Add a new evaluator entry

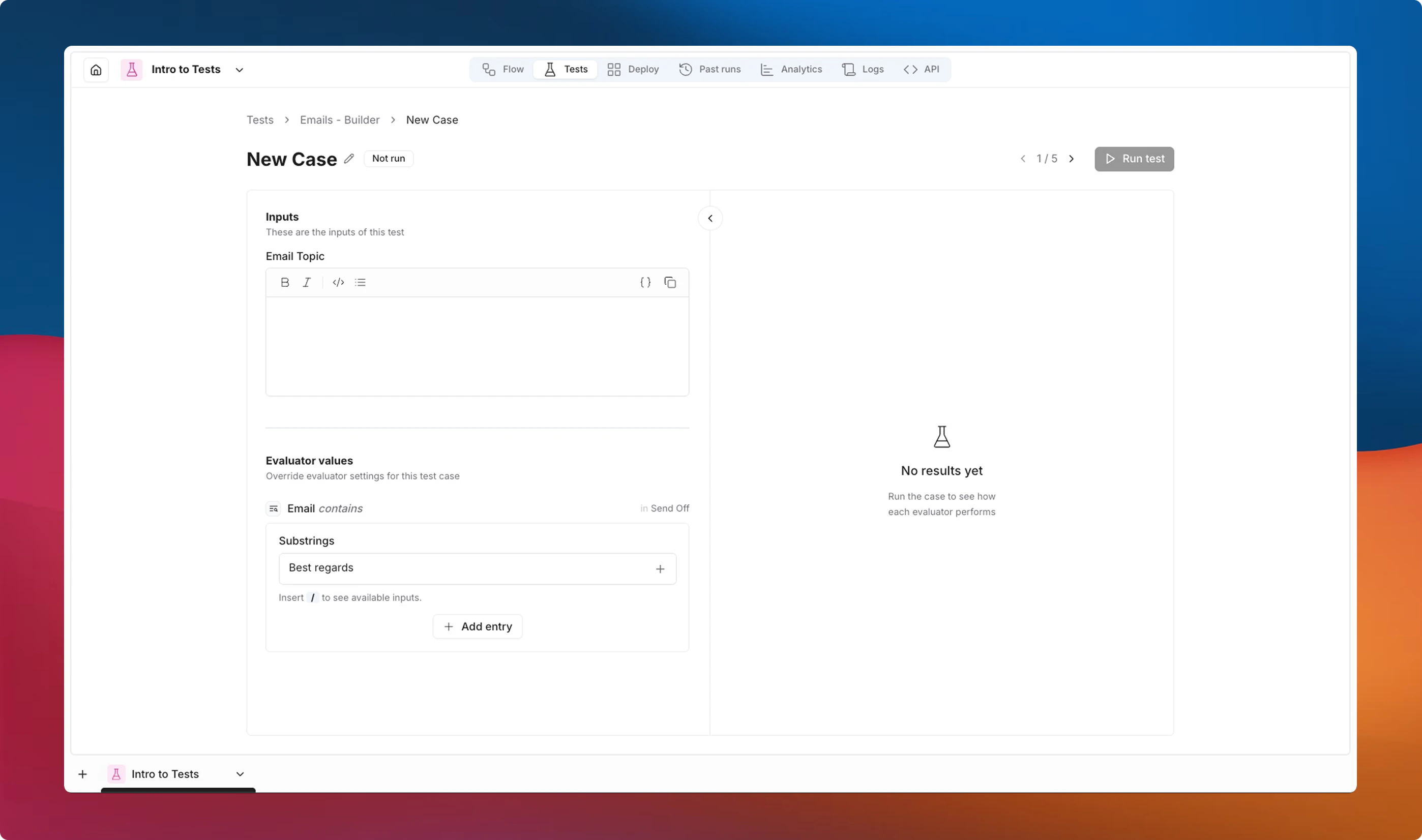tap(477, 626)
